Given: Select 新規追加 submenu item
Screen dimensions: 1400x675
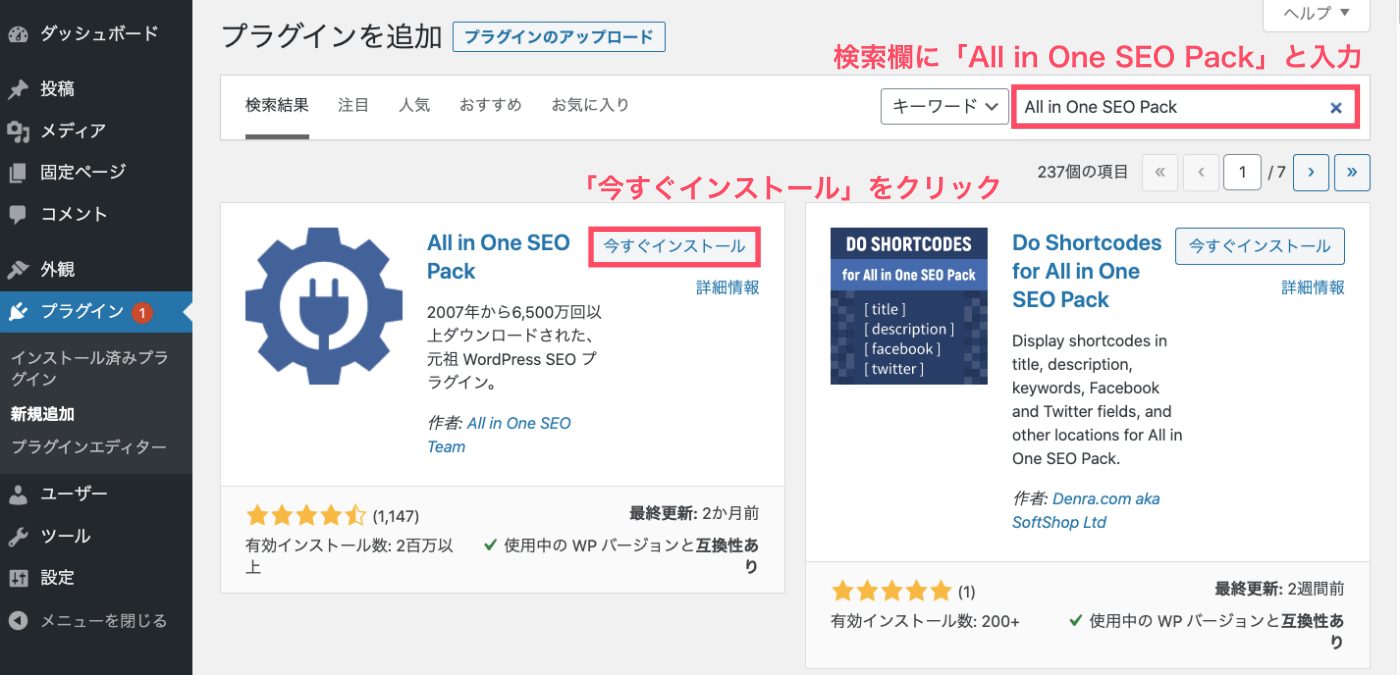Looking at the screenshot, I should [x=42, y=414].
